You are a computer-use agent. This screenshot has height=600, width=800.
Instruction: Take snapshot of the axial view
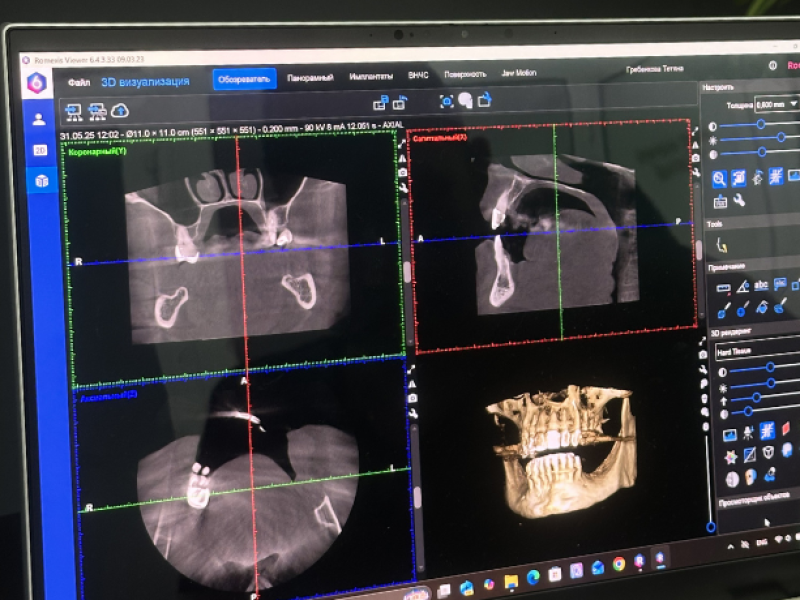[x=413, y=398]
